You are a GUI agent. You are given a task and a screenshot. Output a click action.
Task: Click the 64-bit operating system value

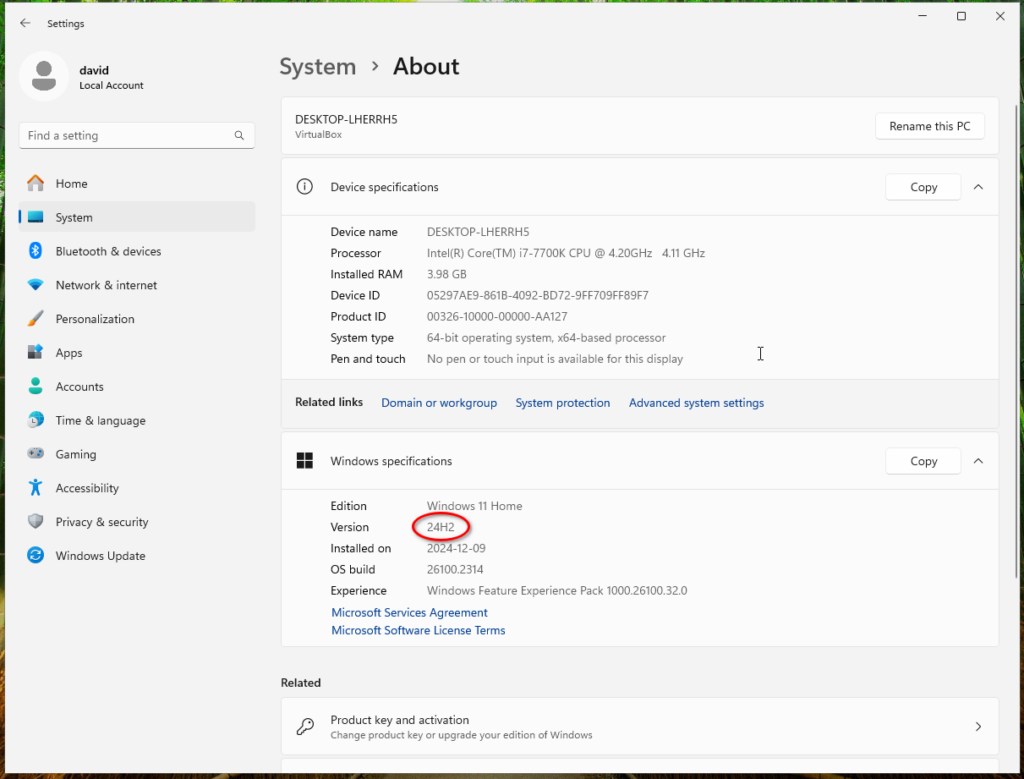pos(546,338)
